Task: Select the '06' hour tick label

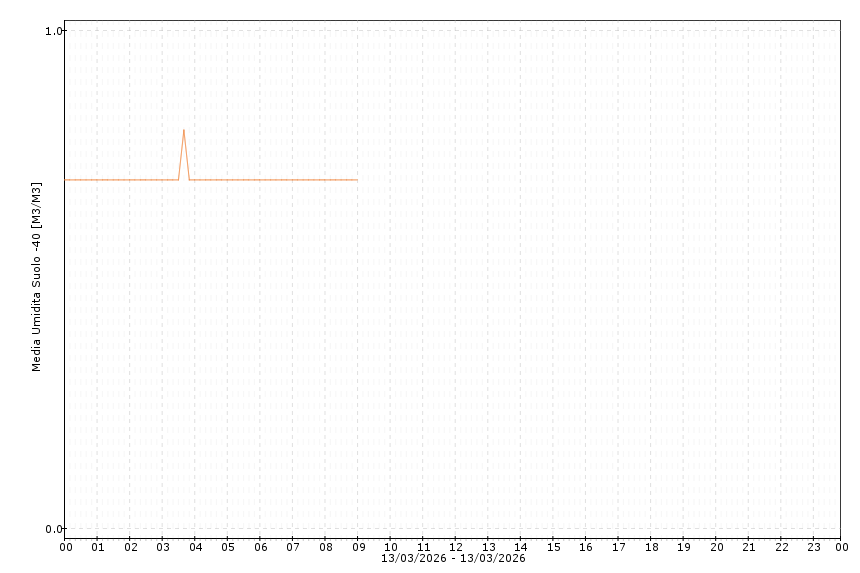Action: coord(260,547)
